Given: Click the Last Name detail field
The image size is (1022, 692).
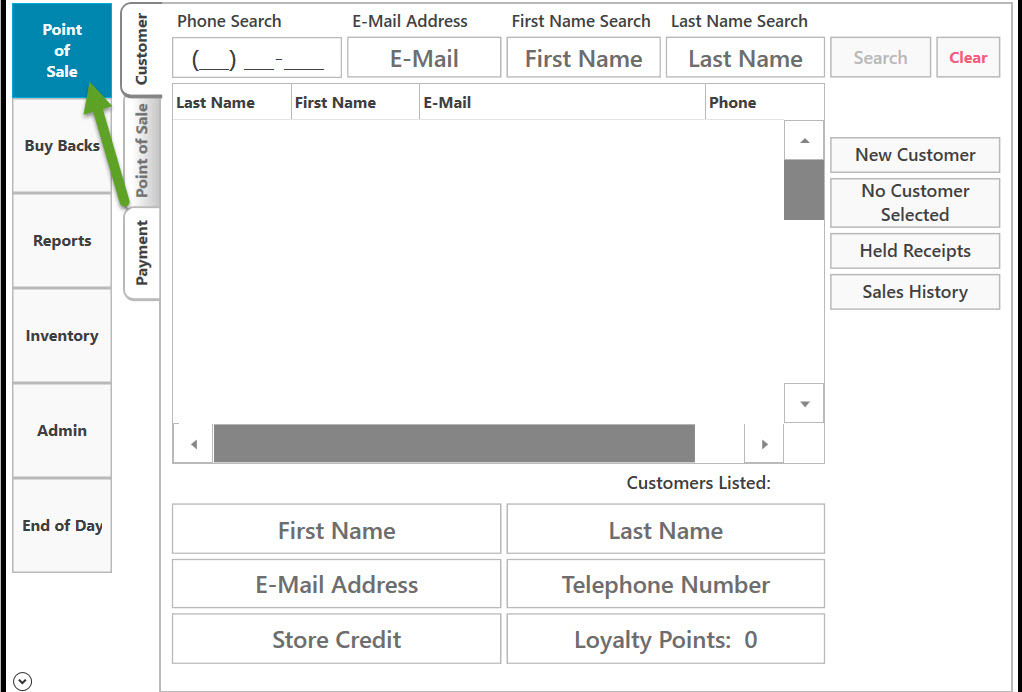Looking at the screenshot, I should tap(665, 529).
